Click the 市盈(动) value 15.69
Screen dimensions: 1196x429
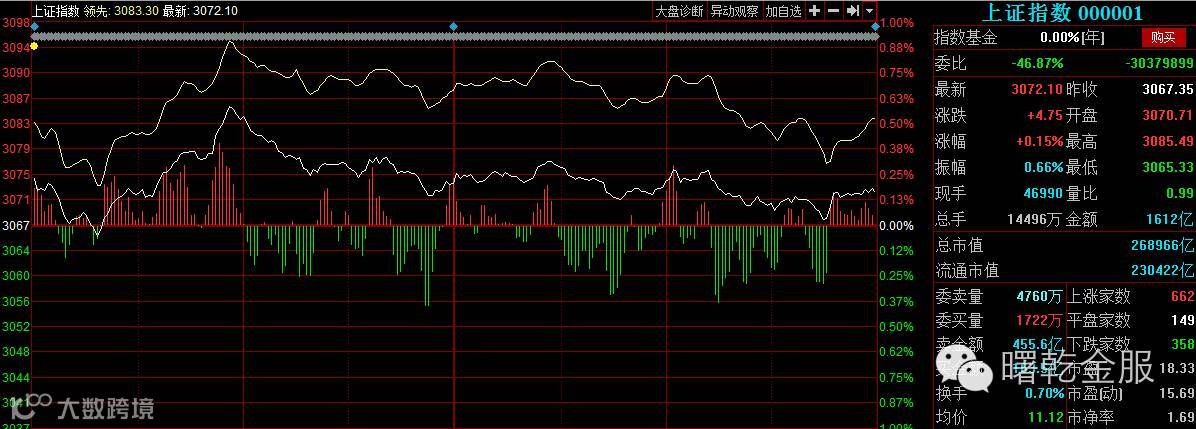[x=1177, y=394]
